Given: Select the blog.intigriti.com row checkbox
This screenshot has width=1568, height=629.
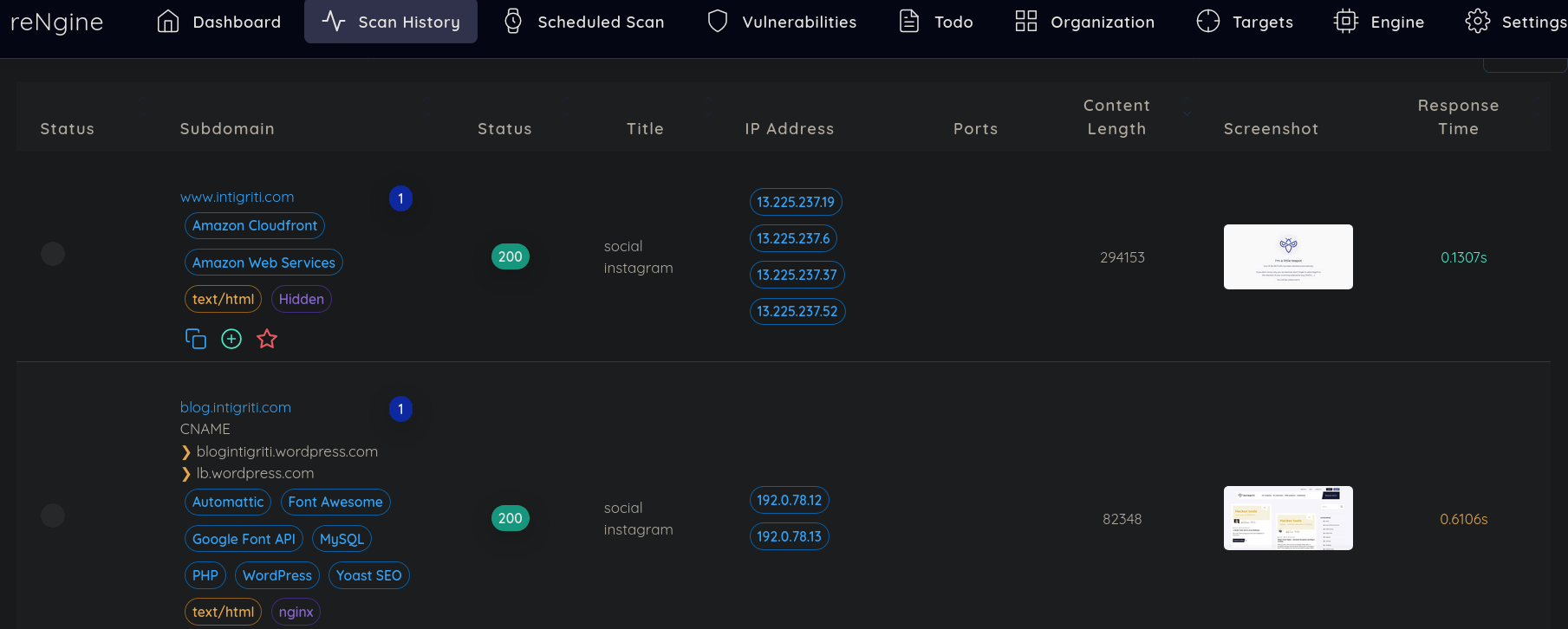Looking at the screenshot, I should pyautogui.click(x=53, y=516).
